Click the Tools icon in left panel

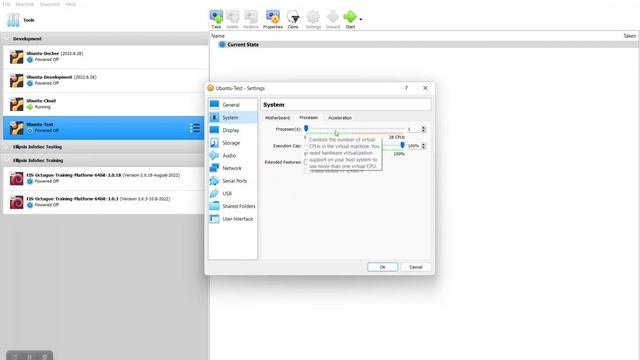[x=13, y=20]
